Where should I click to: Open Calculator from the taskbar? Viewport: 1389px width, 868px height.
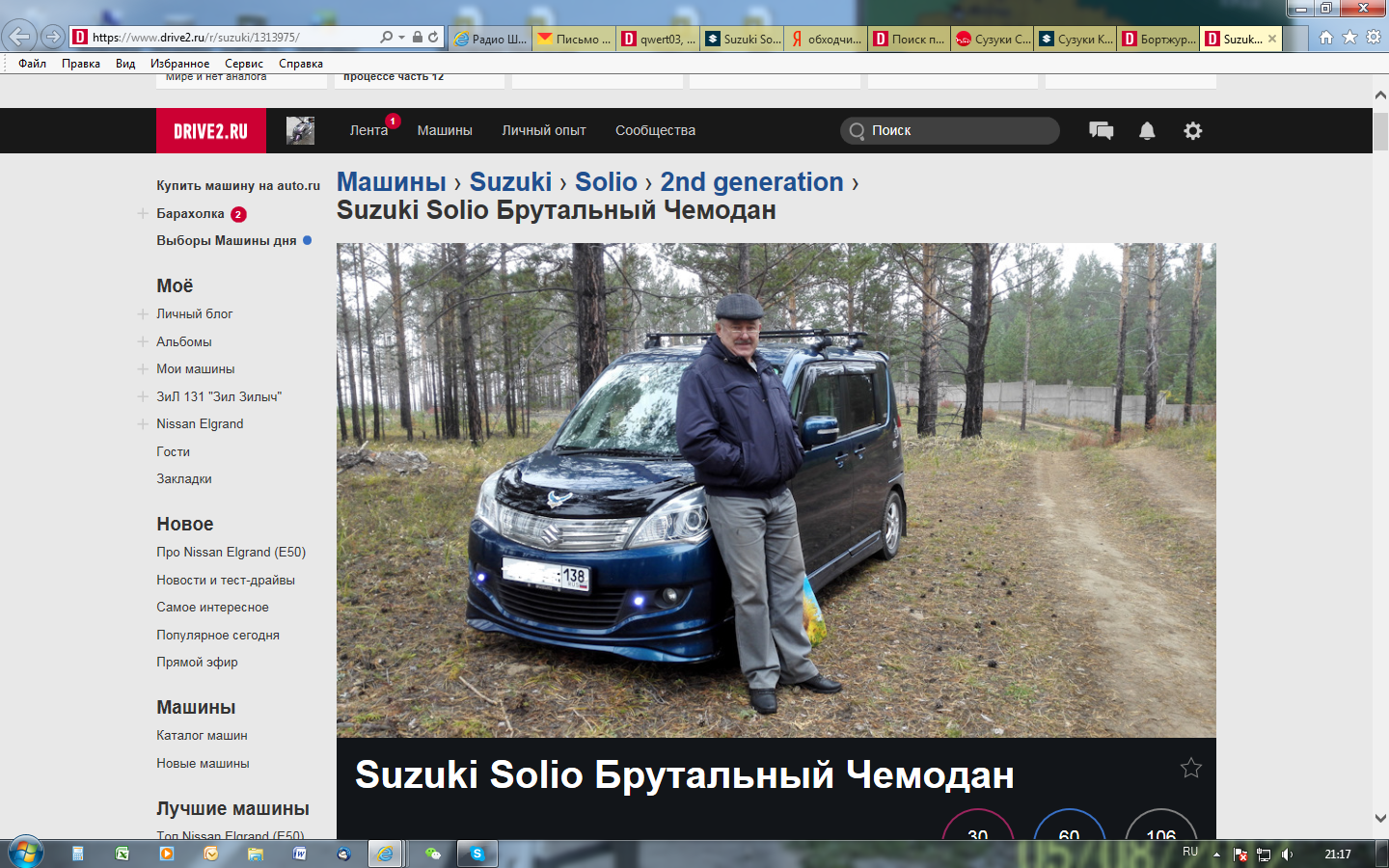[x=78, y=854]
